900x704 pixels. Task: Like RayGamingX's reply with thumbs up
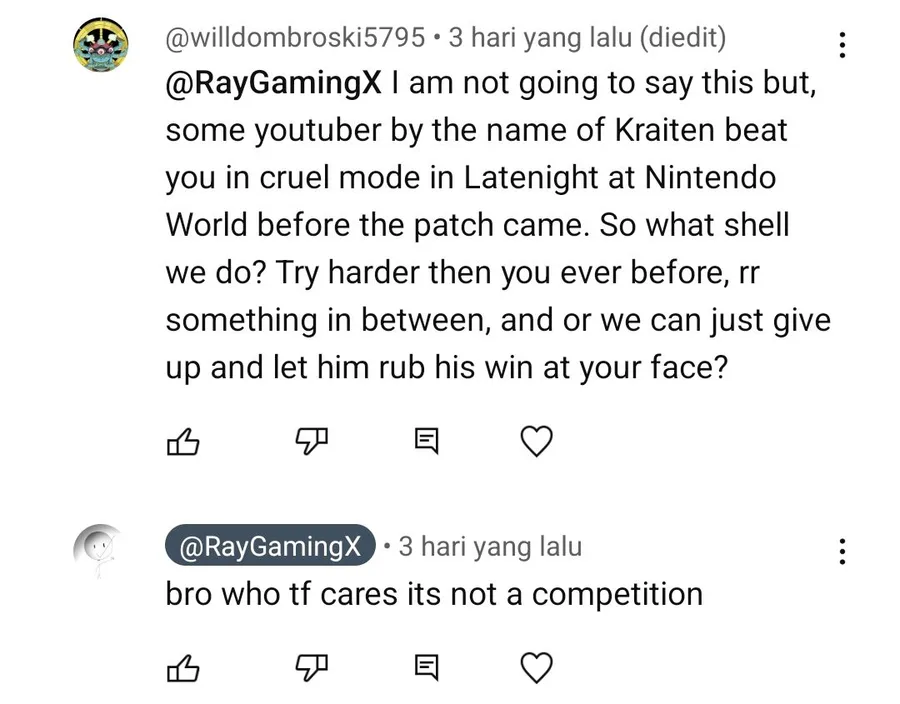pos(183,668)
